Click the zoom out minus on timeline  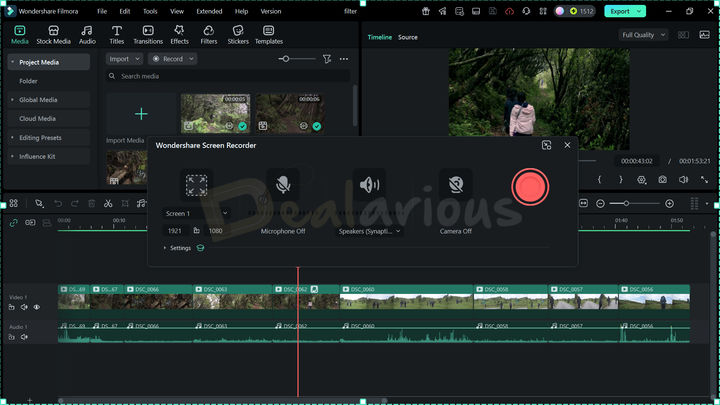[600, 203]
